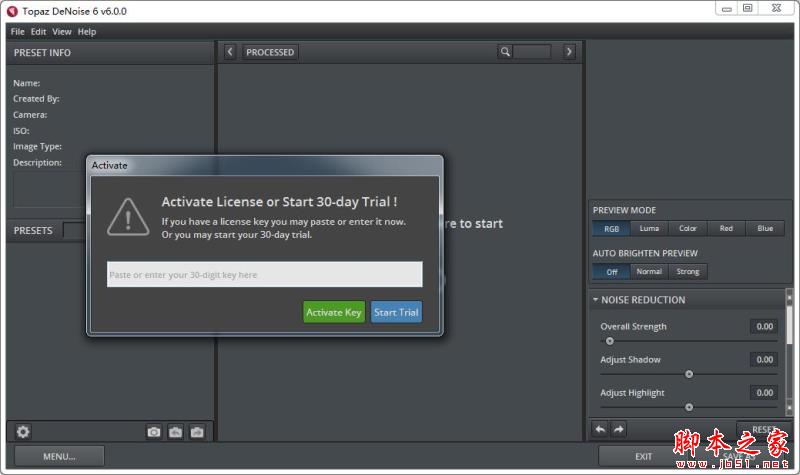This screenshot has width=800, height=475.
Task: Click the camera snapshot icon
Action: [154, 432]
